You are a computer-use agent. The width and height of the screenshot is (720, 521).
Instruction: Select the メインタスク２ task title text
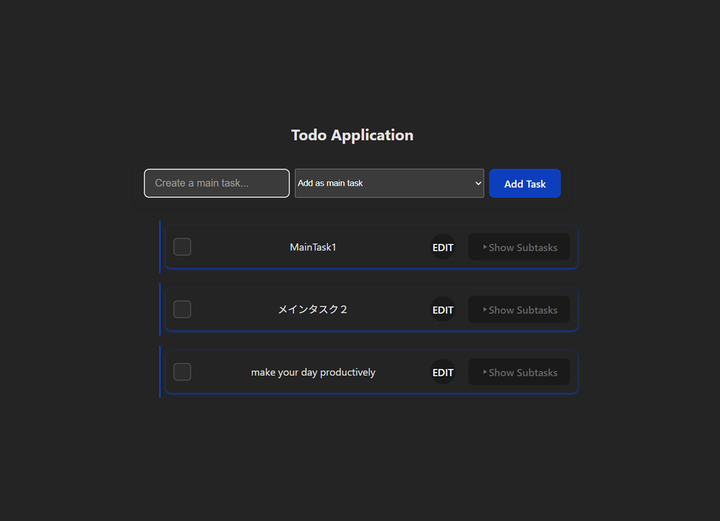click(313, 310)
